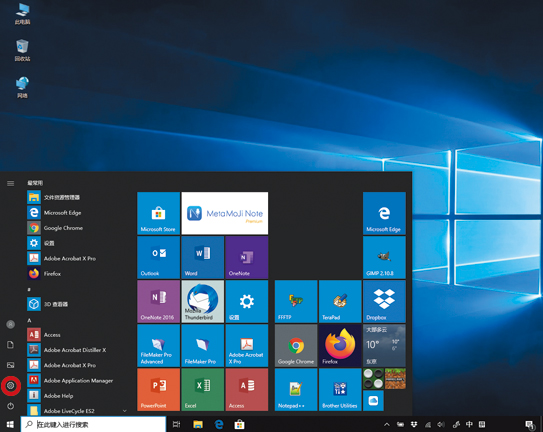Image resolution: width=543 pixels, height=432 pixels.
Task: Open Adobe Help entry
Action: 77,396
